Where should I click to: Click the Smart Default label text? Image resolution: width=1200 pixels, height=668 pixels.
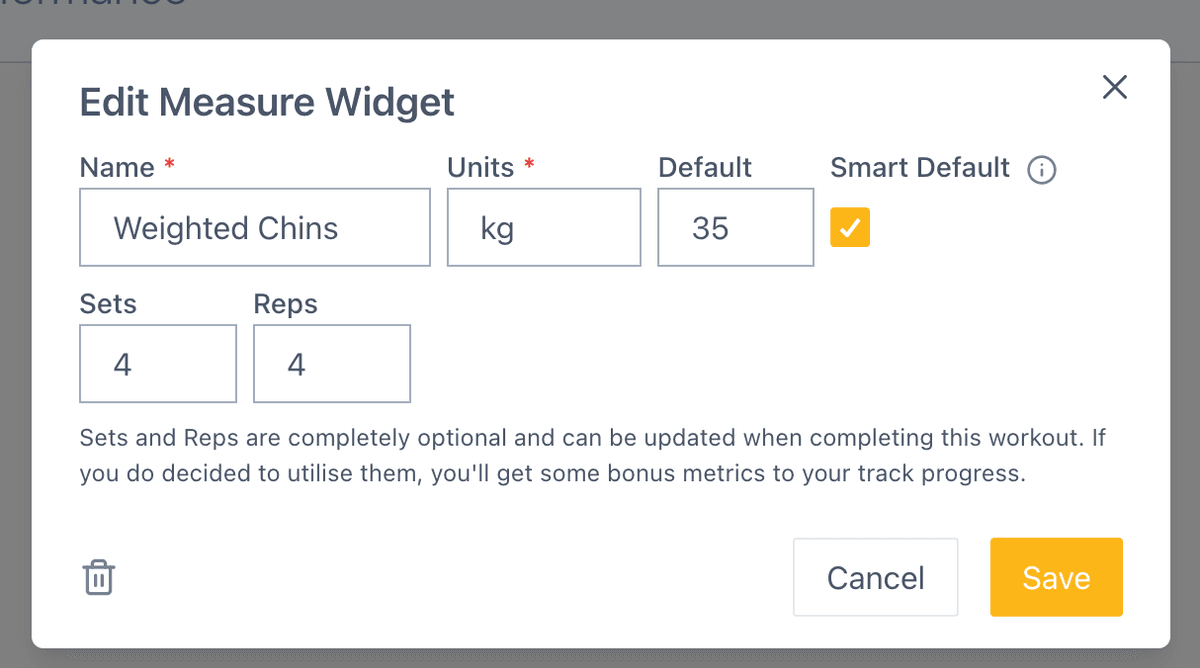pyautogui.click(x=919, y=168)
